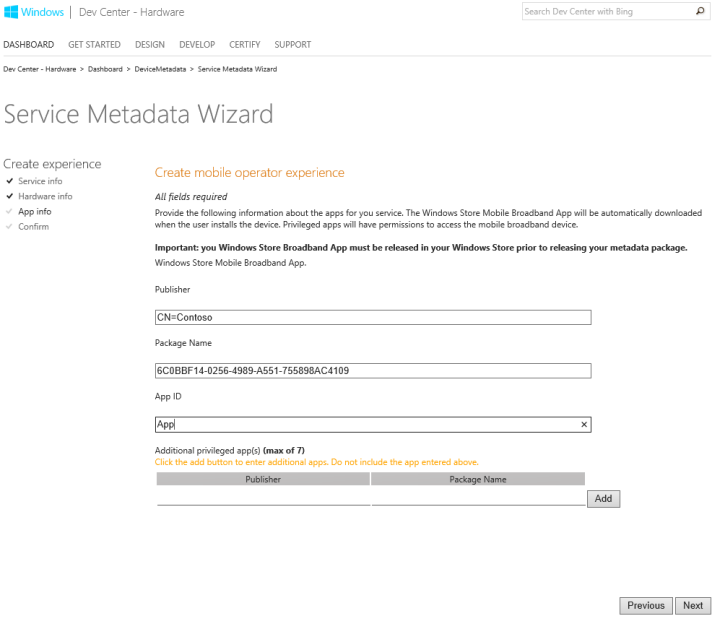This screenshot has height=621, width=720.
Task: Go to DeviceMetadata breadcrumb link
Action: click(160, 69)
